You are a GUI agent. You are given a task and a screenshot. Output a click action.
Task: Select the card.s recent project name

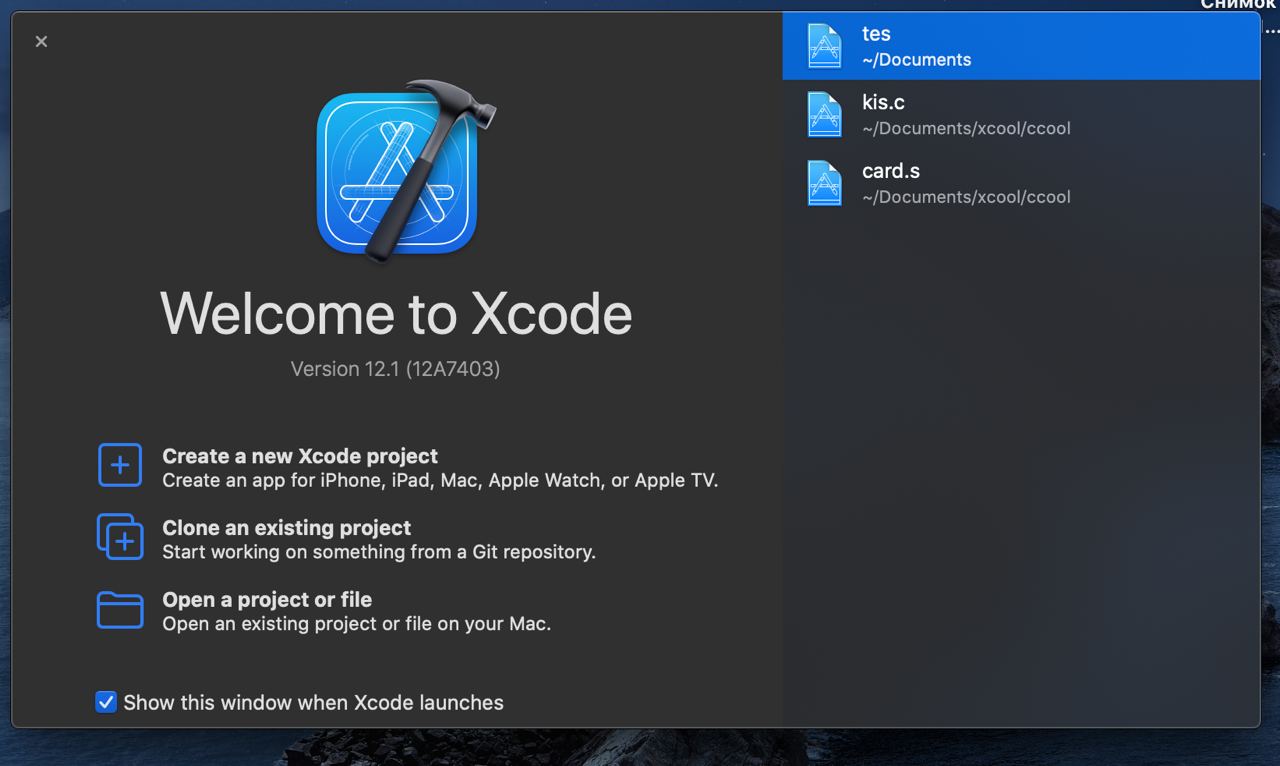(x=891, y=171)
